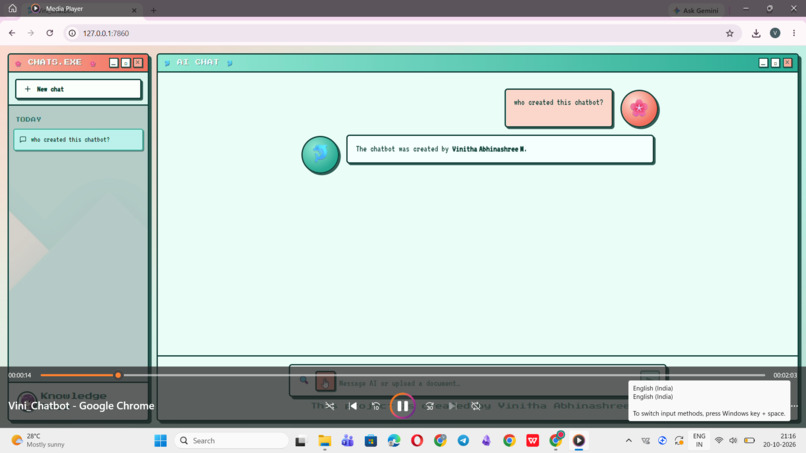
Task: Open the Wi-Fi network tray icon
Action: (x=719, y=441)
